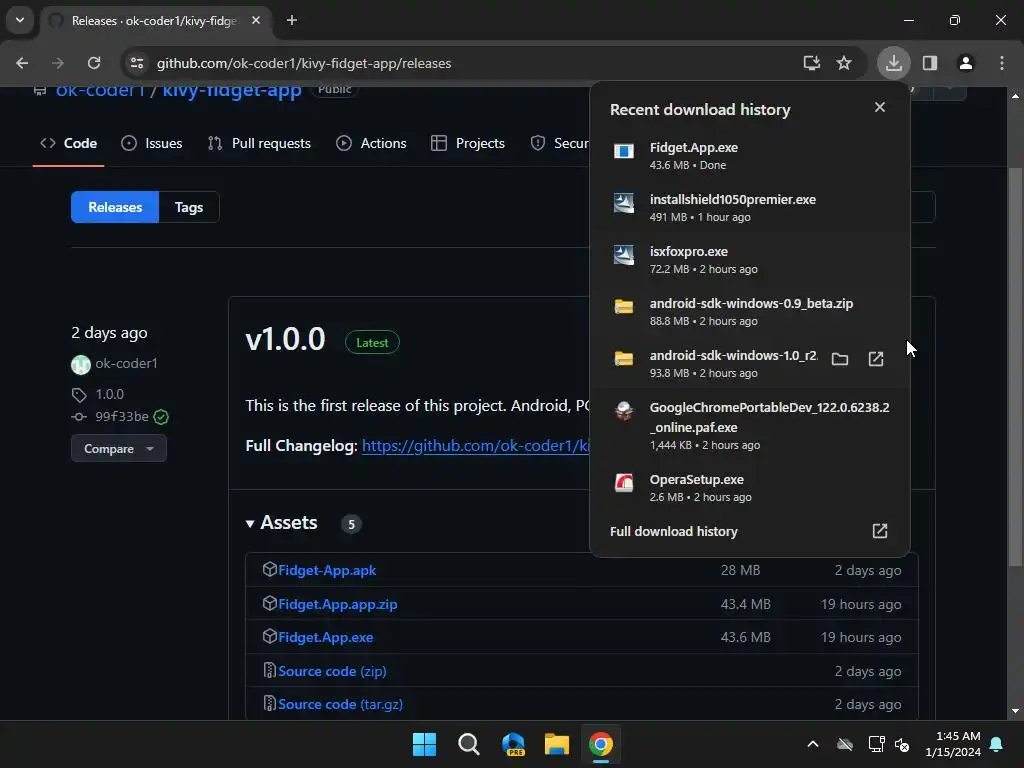Image resolution: width=1024 pixels, height=768 pixels.
Task: Open Edge browser from taskbar
Action: pyautogui.click(x=513, y=744)
